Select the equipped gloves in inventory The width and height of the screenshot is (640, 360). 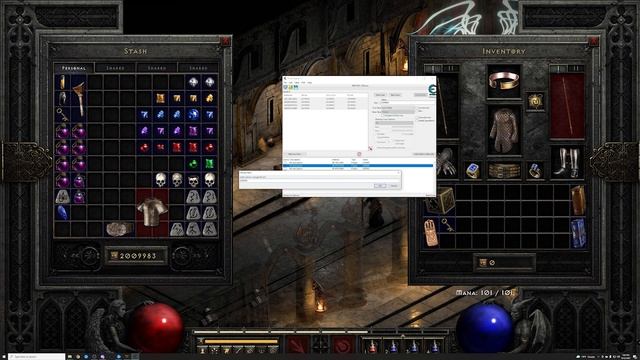tap(447, 162)
